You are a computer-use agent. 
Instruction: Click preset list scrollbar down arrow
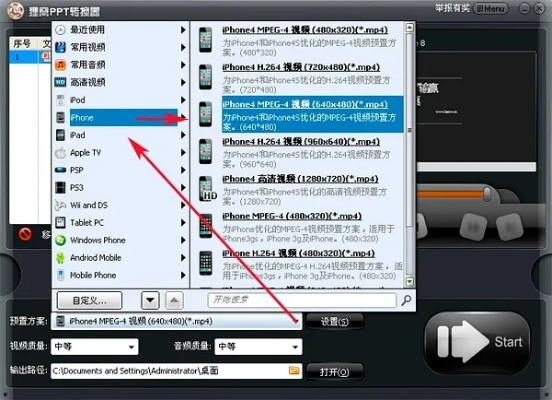click(x=409, y=281)
